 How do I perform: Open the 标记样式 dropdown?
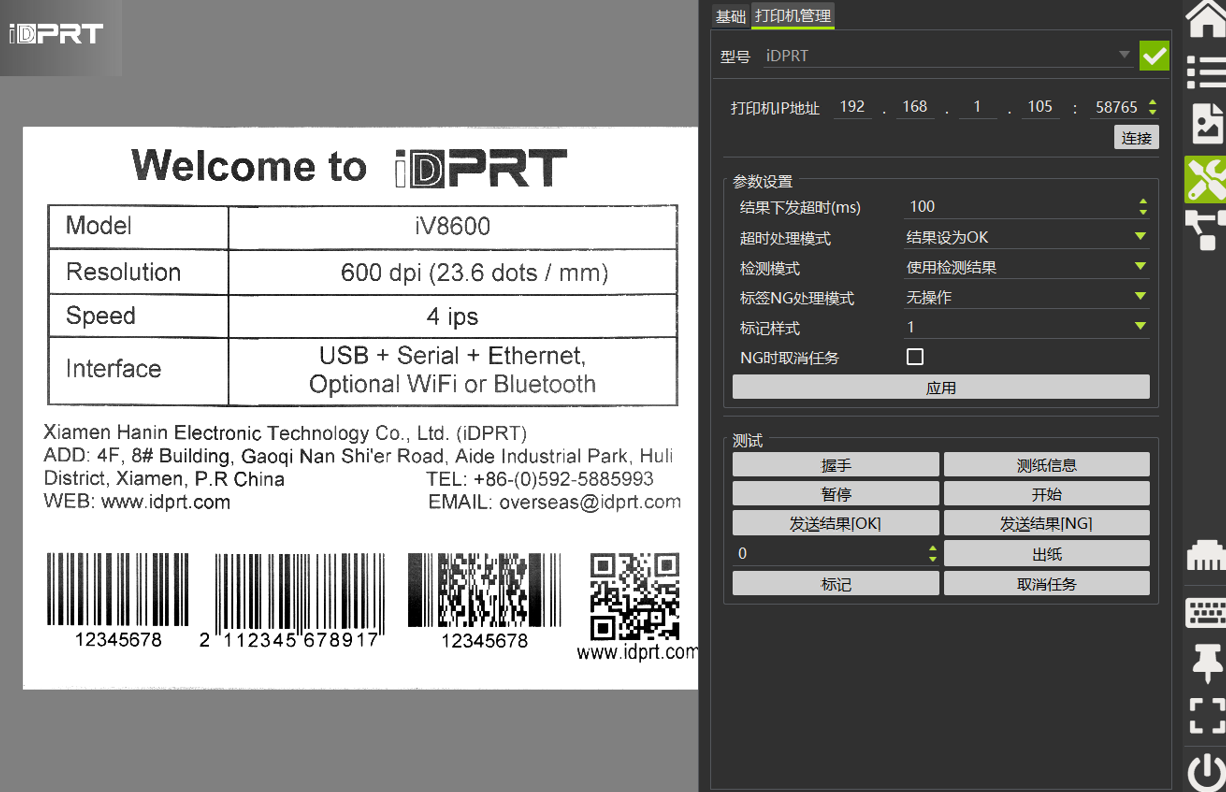click(x=1026, y=327)
